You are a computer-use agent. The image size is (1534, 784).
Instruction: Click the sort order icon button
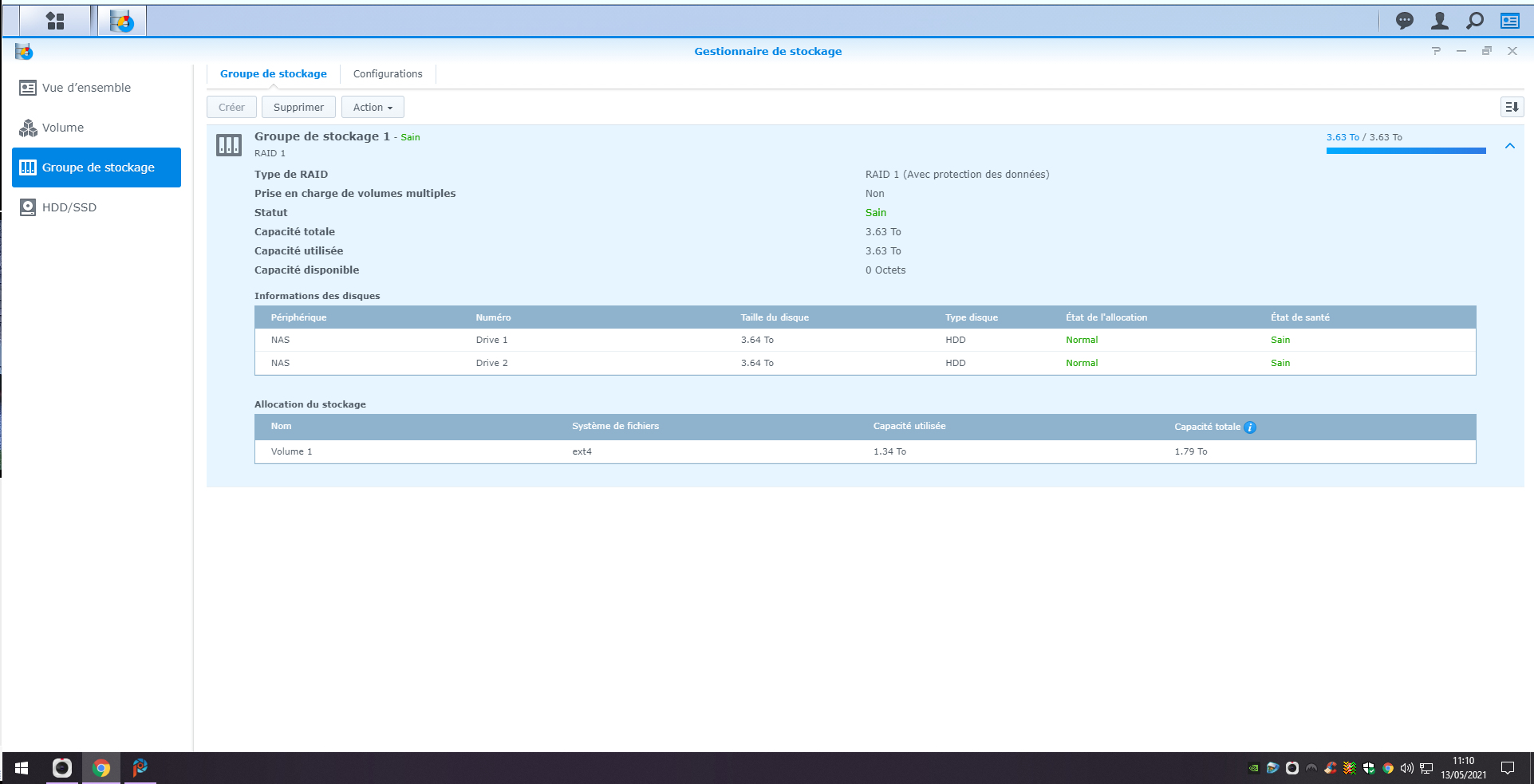click(x=1512, y=107)
